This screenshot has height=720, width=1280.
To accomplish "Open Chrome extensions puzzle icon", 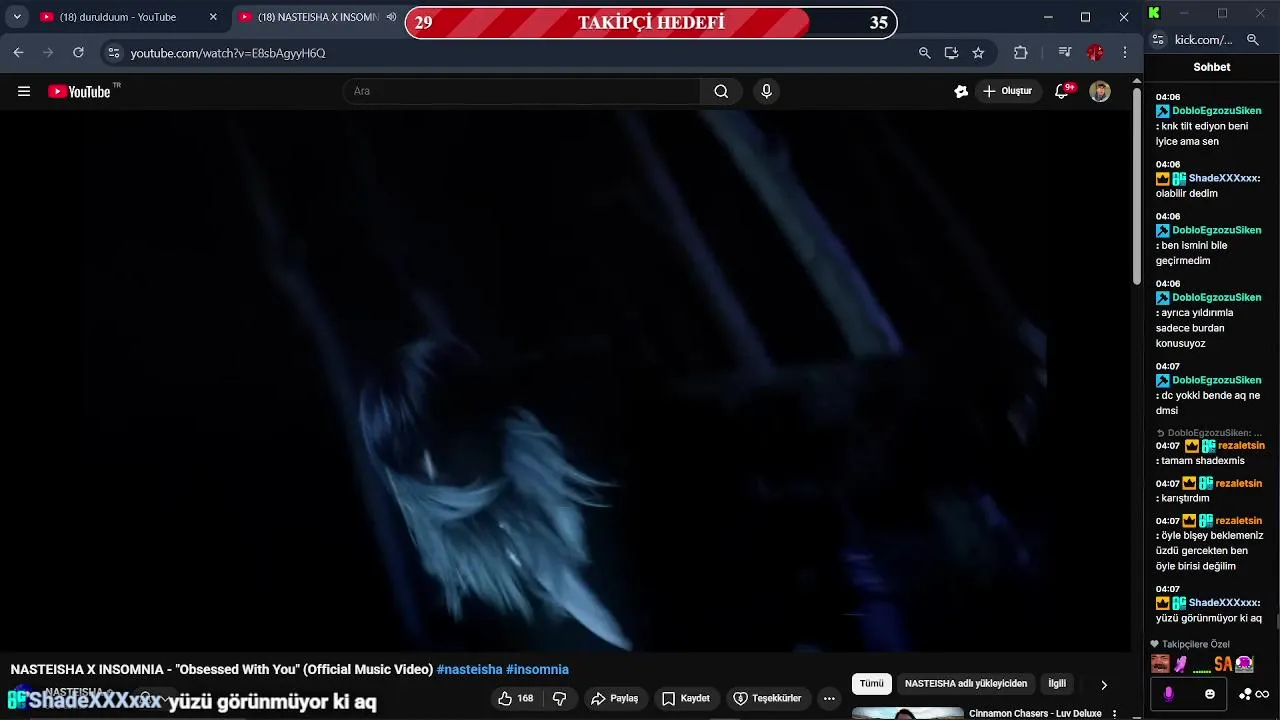I will [x=1020, y=53].
